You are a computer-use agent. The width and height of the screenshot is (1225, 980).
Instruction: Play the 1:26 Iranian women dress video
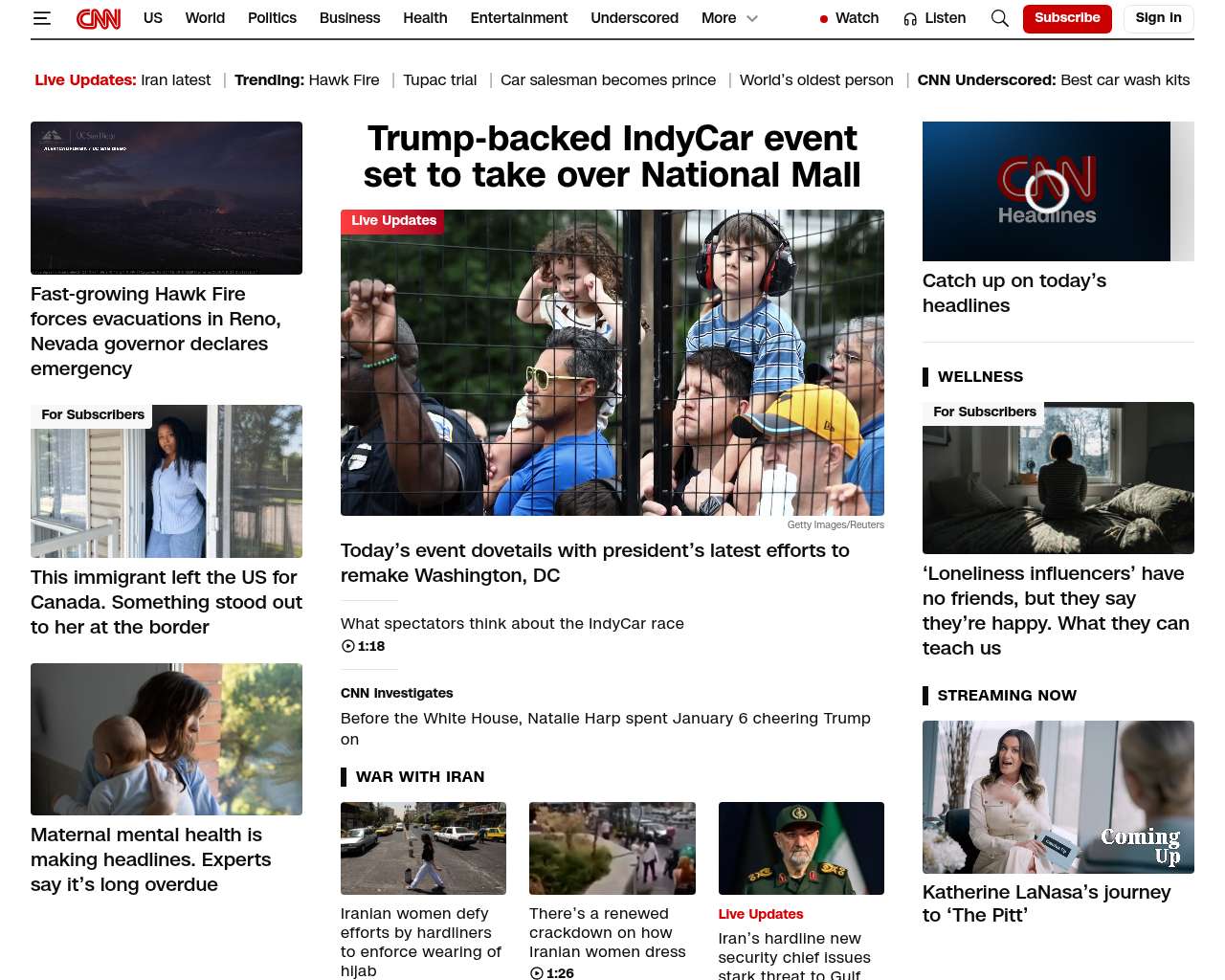[x=536, y=973]
